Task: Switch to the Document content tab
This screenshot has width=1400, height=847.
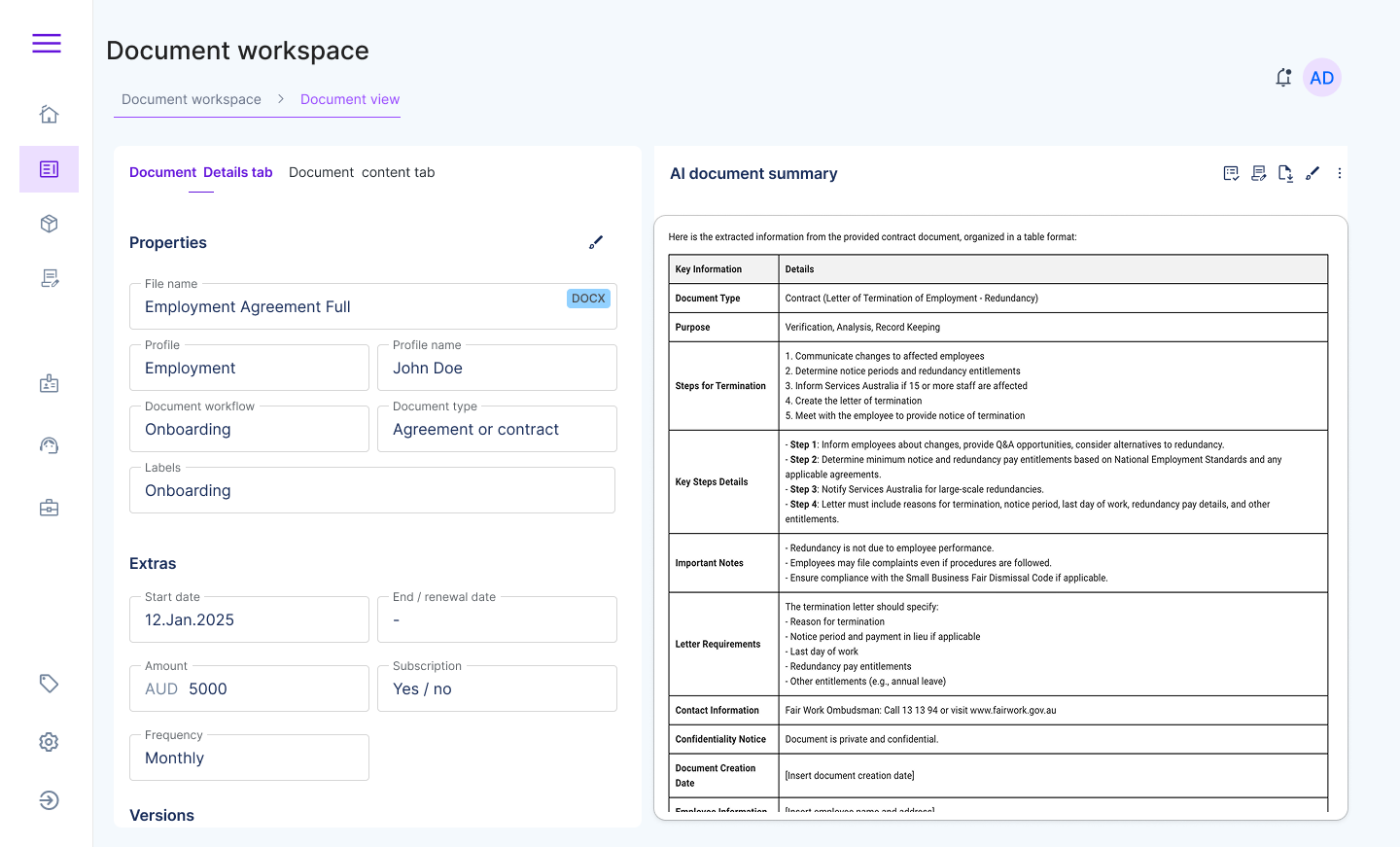Action: click(363, 172)
